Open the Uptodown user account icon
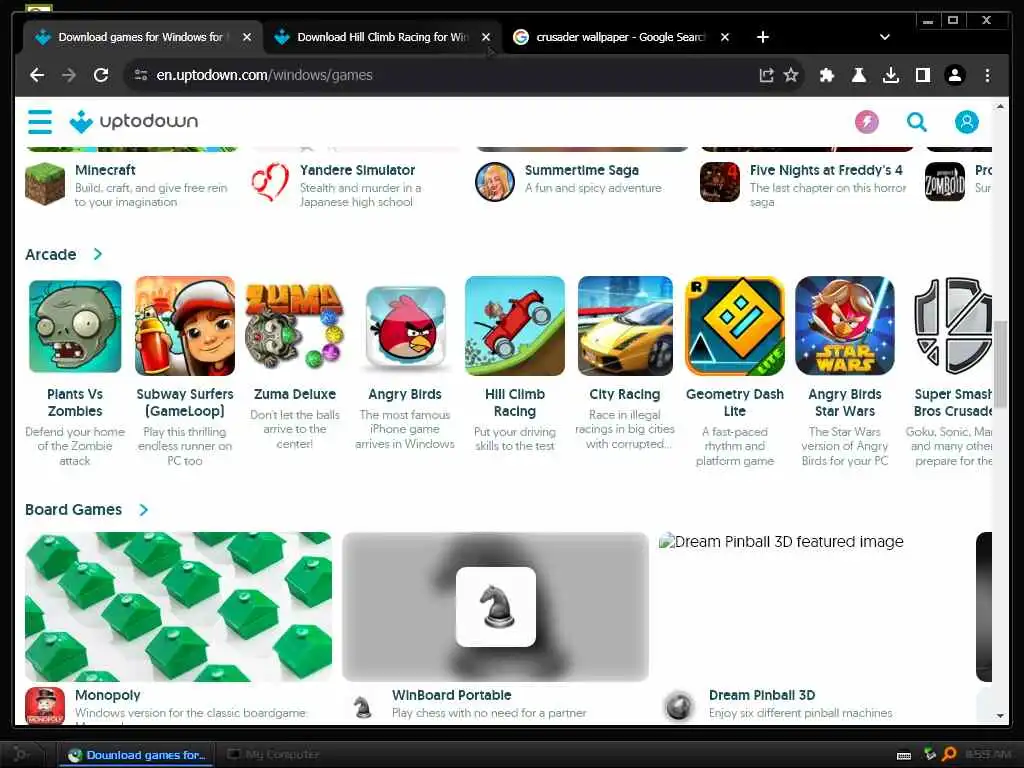Image resolution: width=1024 pixels, height=768 pixels. tap(966, 121)
